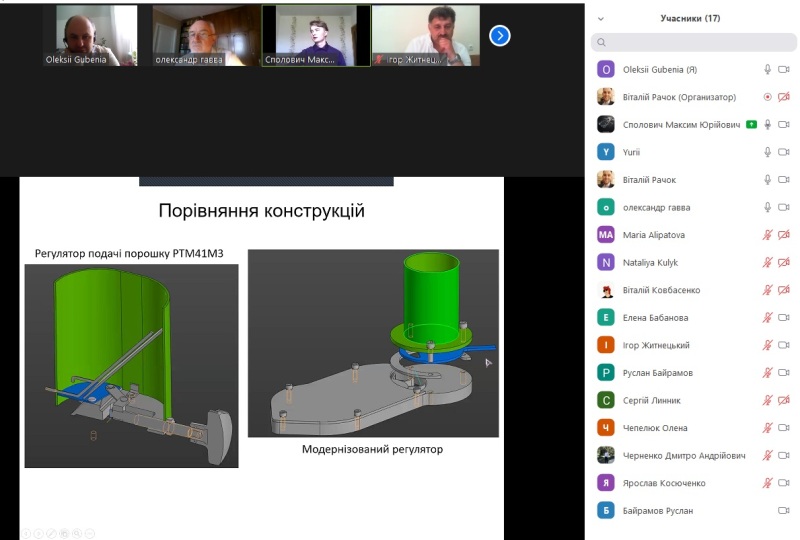Image resolution: width=800 pixels, height=540 pixels.
Task: Click muted microphone icon for Ярослав Косюченко
Action: (767, 483)
